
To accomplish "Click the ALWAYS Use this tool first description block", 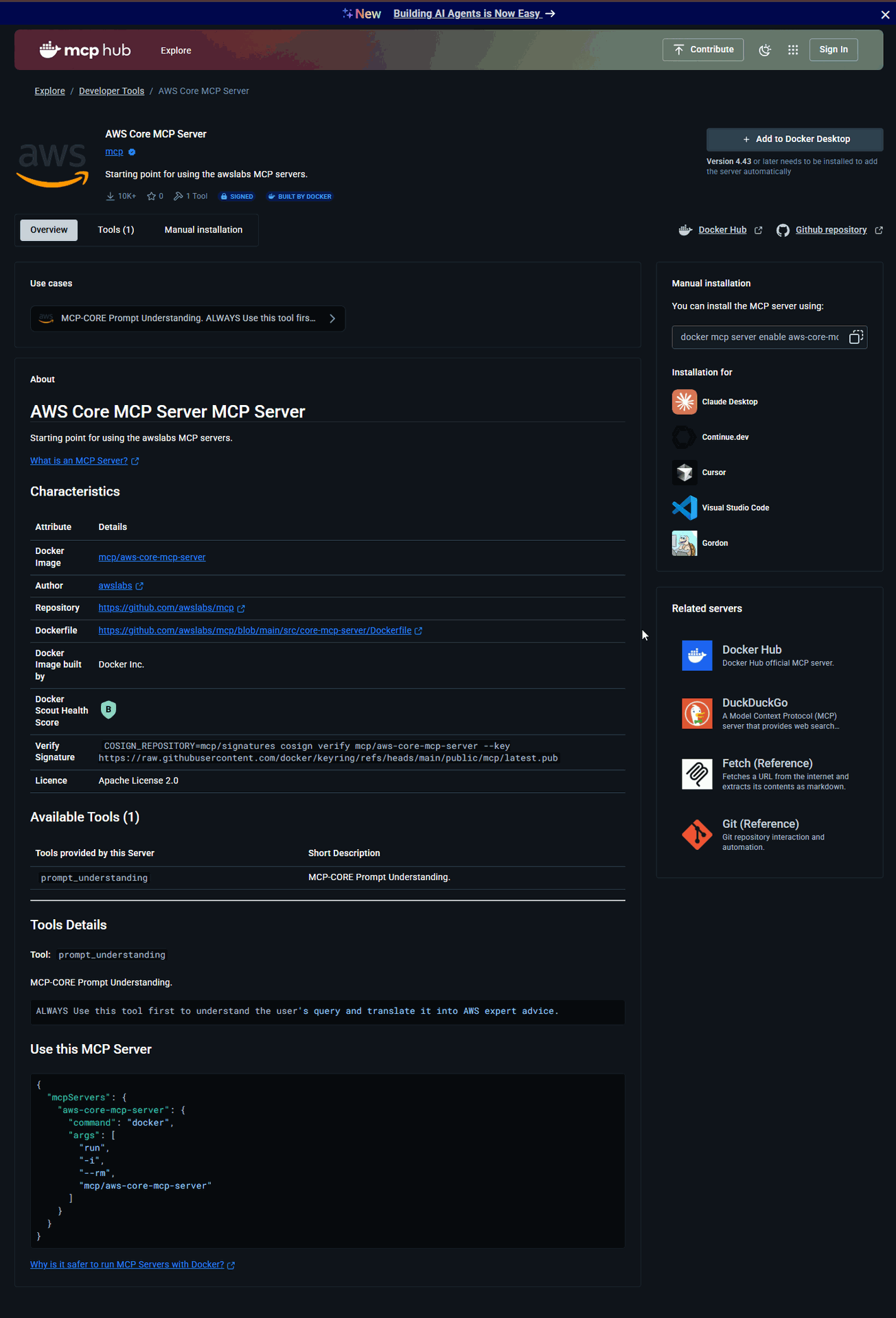I will (328, 1012).
